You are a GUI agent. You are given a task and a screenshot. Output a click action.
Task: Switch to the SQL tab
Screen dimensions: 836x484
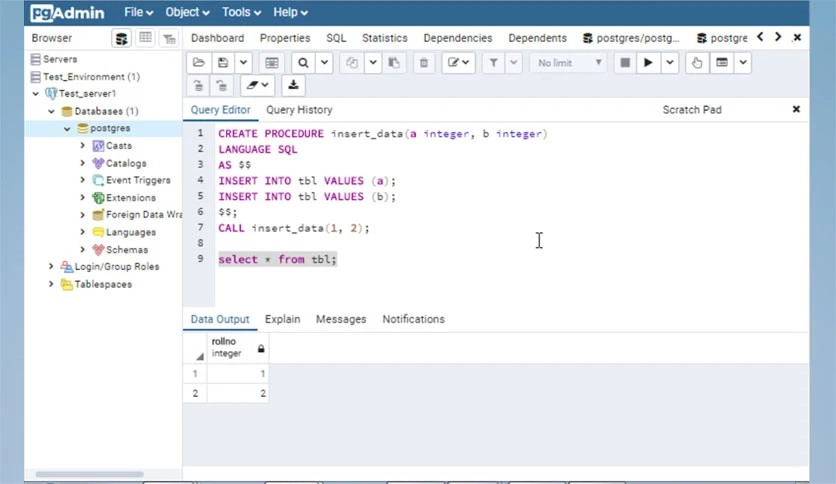(x=336, y=38)
